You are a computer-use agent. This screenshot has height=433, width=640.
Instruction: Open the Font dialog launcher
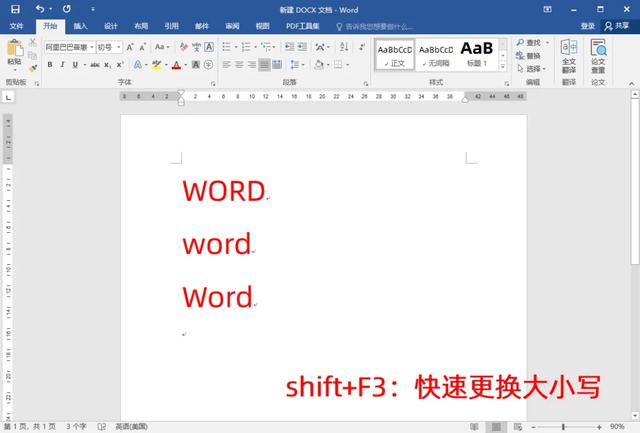point(213,83)
